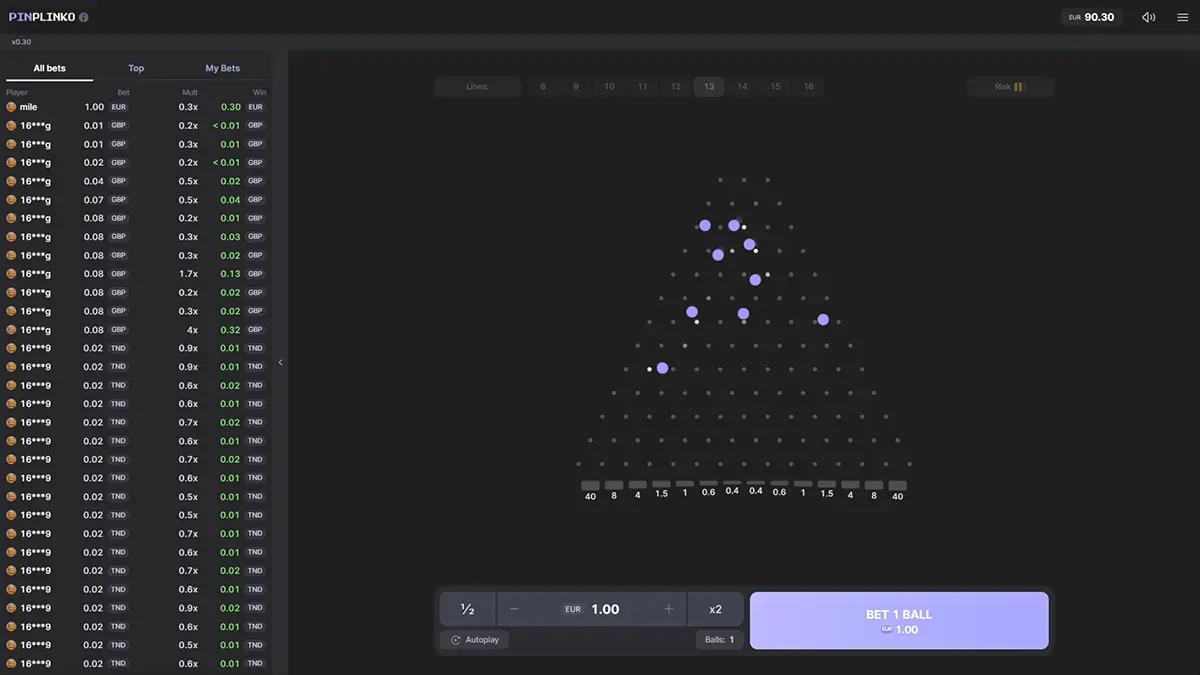
Task: Open the Balls count selector
Action: [719, 640]
